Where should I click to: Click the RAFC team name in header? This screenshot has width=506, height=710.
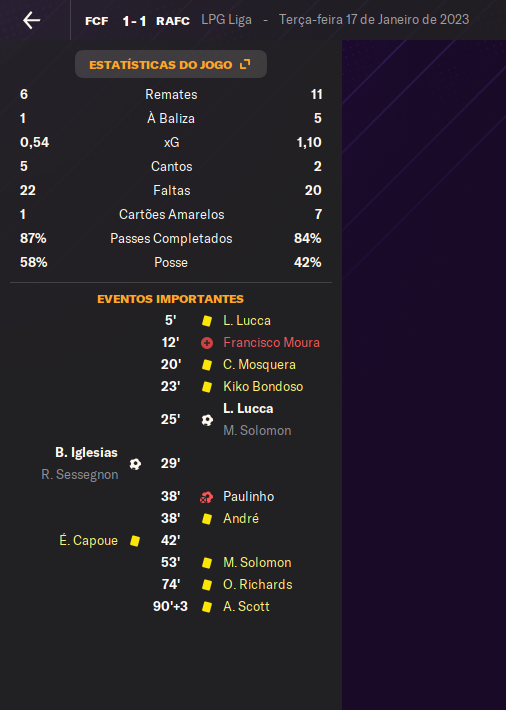[173, 21]
